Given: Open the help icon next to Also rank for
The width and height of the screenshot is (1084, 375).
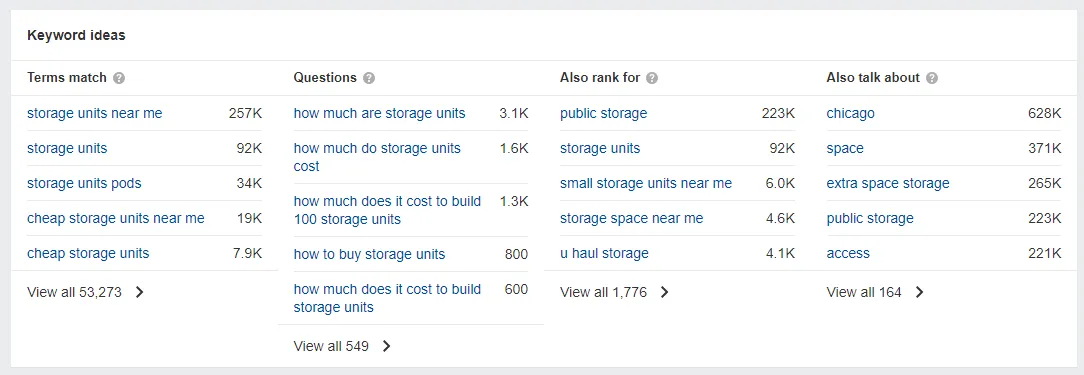Looking at the screenshot, I should pos(652,78).
